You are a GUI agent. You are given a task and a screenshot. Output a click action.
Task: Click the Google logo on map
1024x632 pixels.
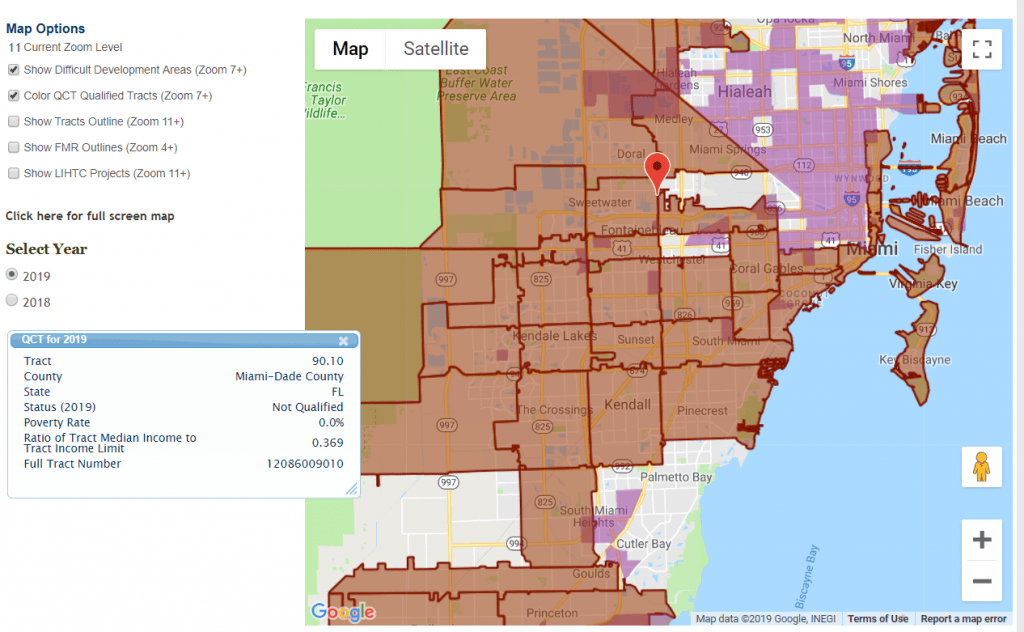(x=343, y=612)
